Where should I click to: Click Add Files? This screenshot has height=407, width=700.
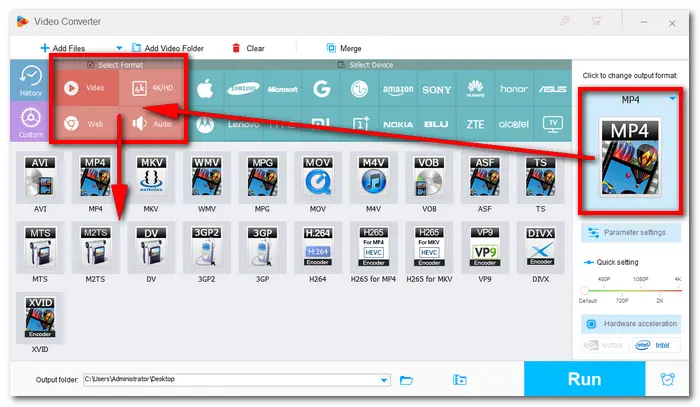(62, 48)
